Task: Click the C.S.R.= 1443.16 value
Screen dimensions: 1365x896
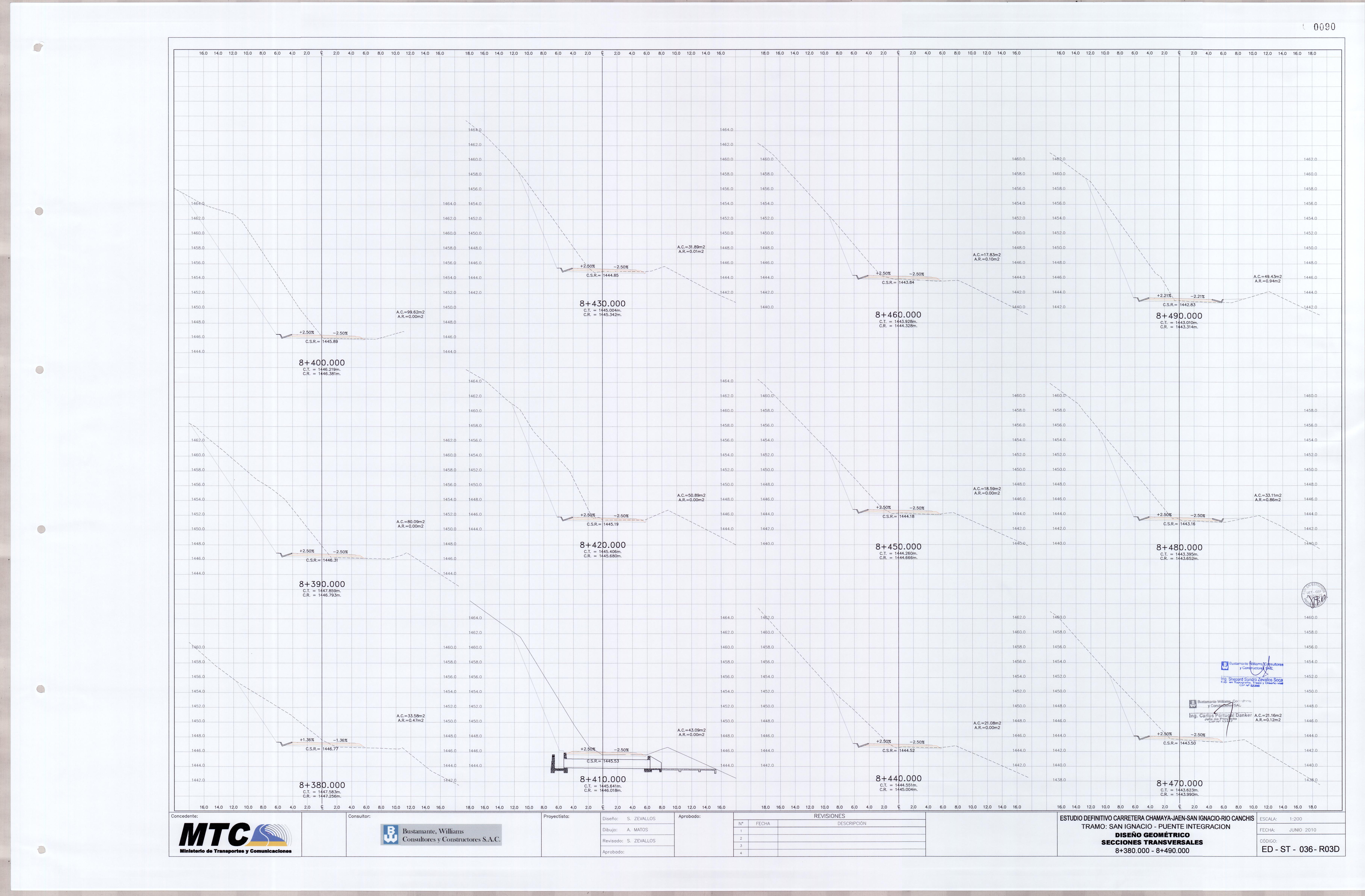Action: point(1179,524)
